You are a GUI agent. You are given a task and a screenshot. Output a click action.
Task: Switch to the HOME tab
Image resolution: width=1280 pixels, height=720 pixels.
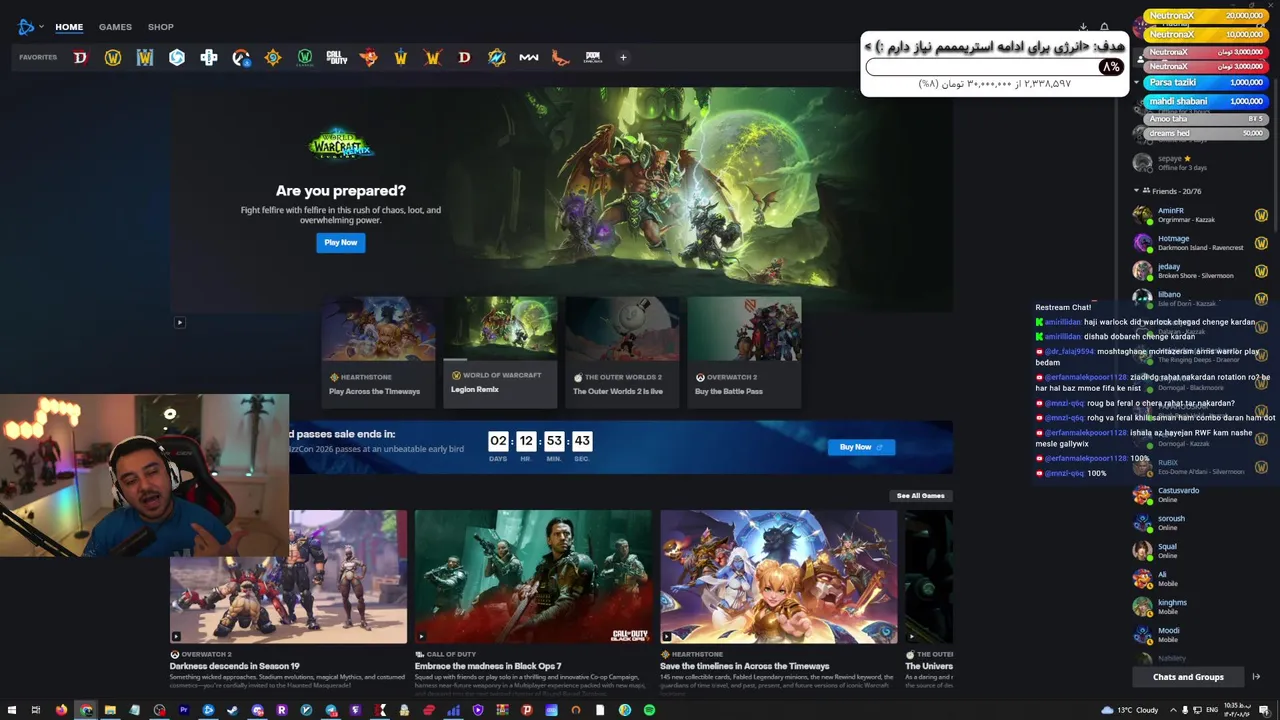coord(69,27)
